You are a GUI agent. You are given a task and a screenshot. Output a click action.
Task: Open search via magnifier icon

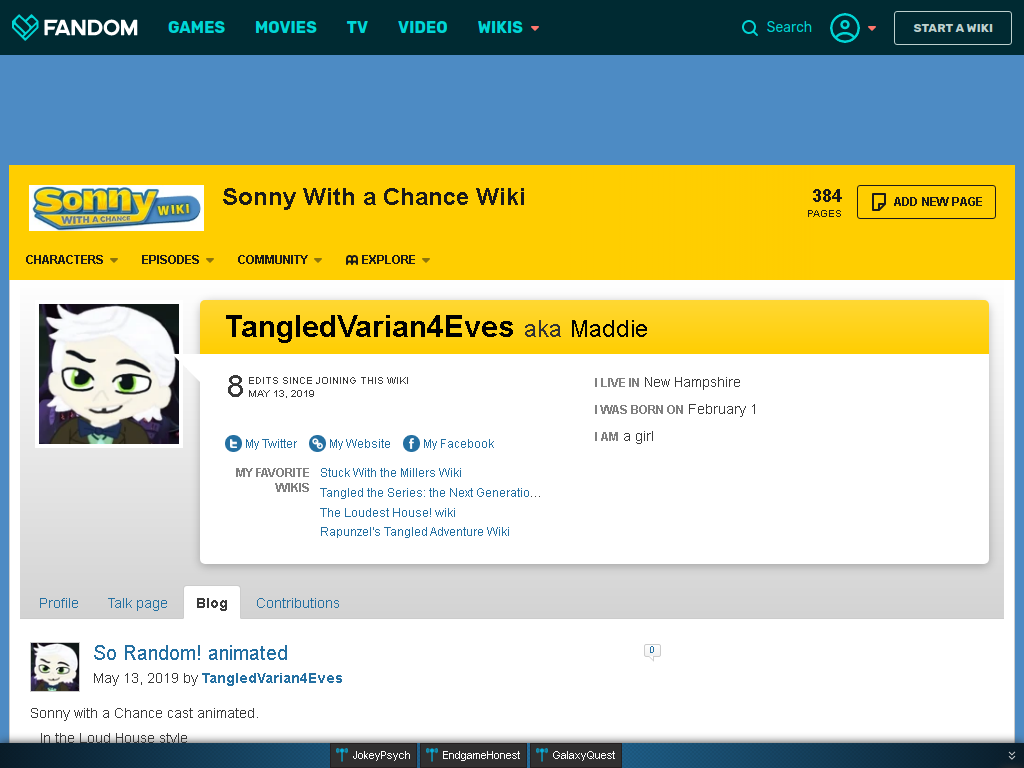pyautogui.click(x=750, y=27)
